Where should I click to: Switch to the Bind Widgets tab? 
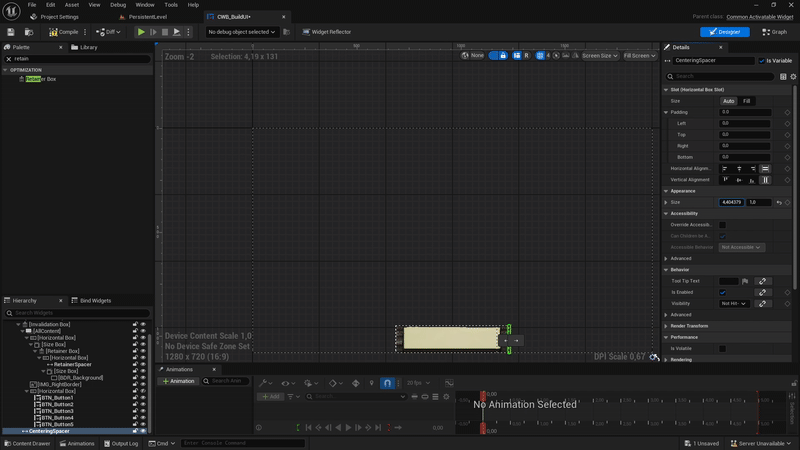[x=93, y=300]
